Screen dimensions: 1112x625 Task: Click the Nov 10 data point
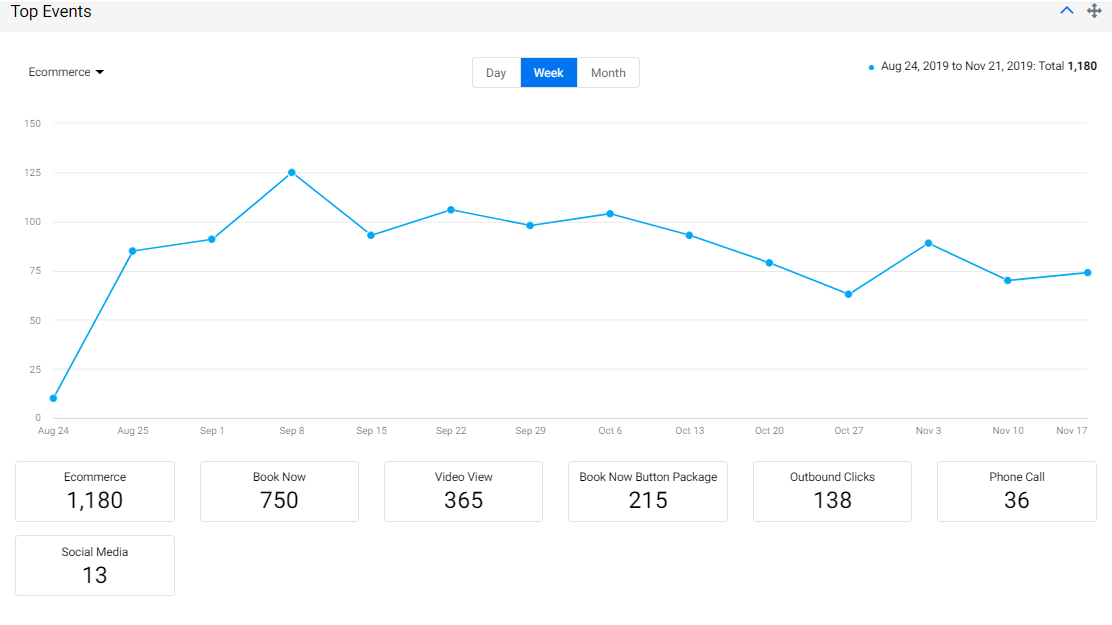coord(1008,281)
